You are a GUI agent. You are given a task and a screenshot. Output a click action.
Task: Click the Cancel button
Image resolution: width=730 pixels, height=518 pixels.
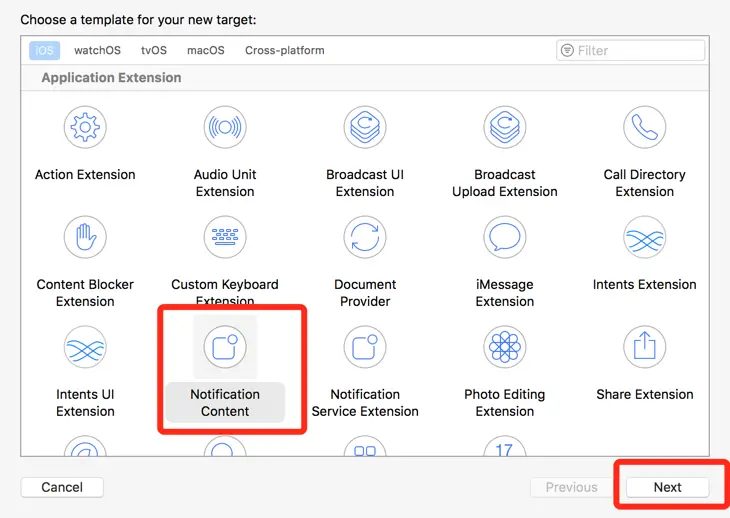click(x=62, y=487)
